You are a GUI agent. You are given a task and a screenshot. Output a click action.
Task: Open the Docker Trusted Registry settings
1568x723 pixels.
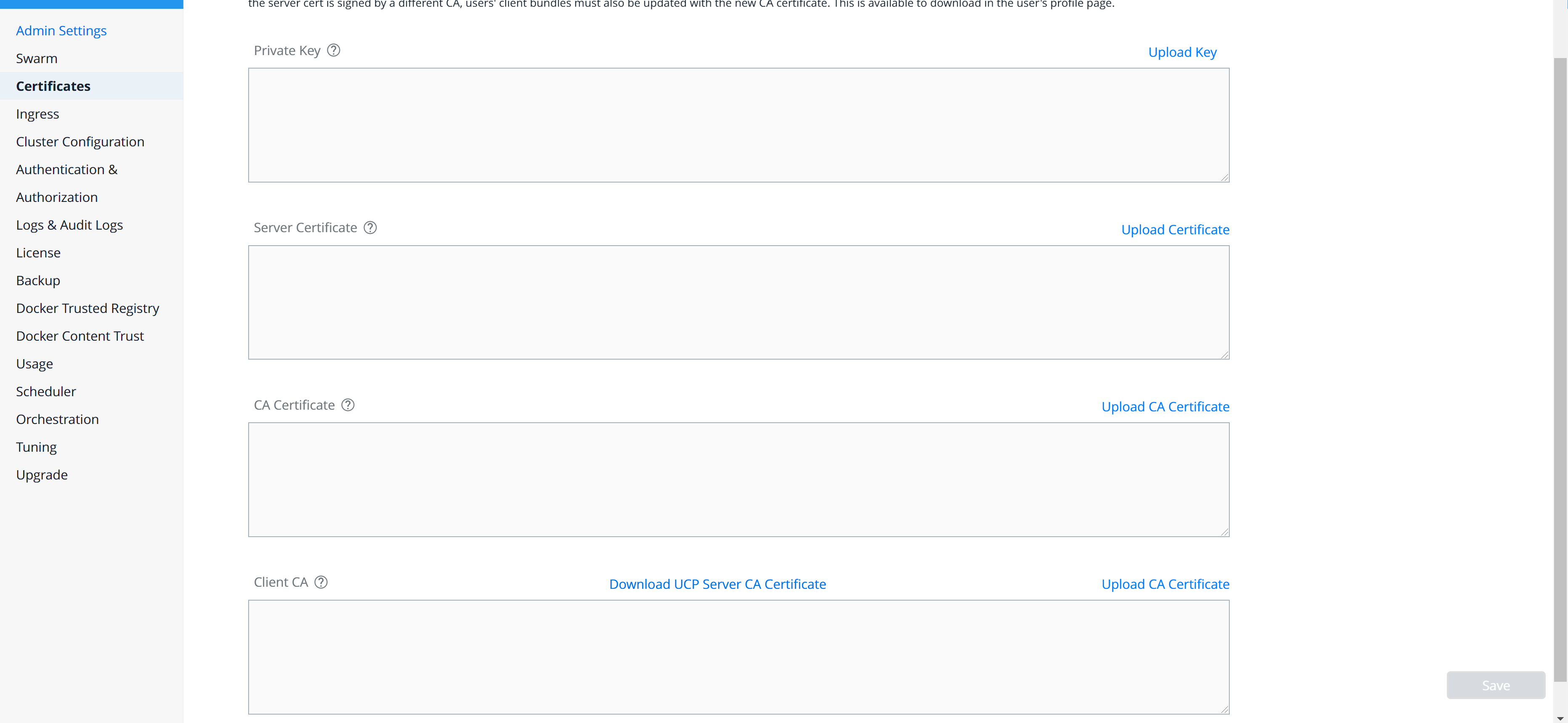click(88, 309)
